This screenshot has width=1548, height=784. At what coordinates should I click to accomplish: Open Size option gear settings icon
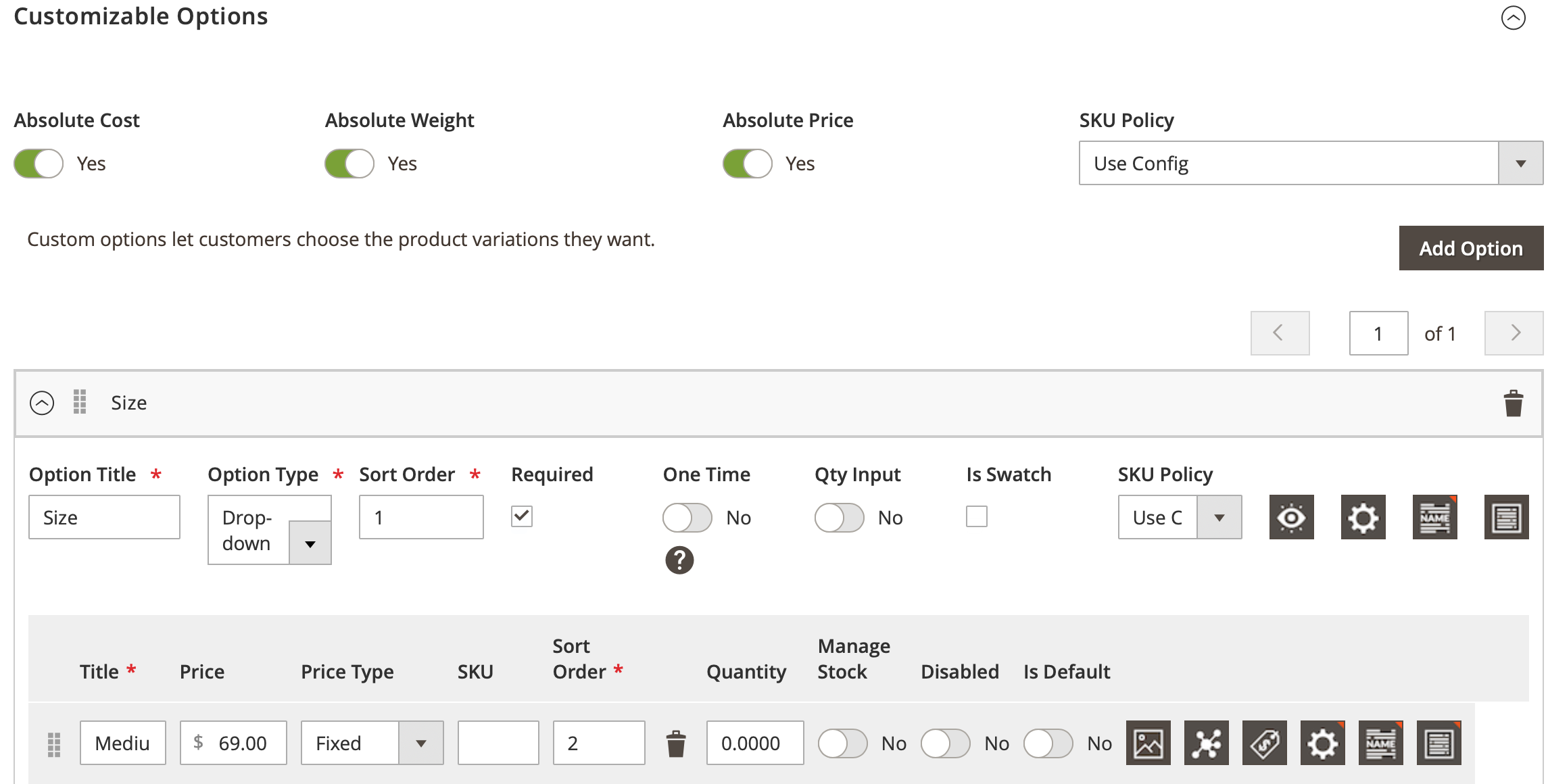pos(1363,517)
